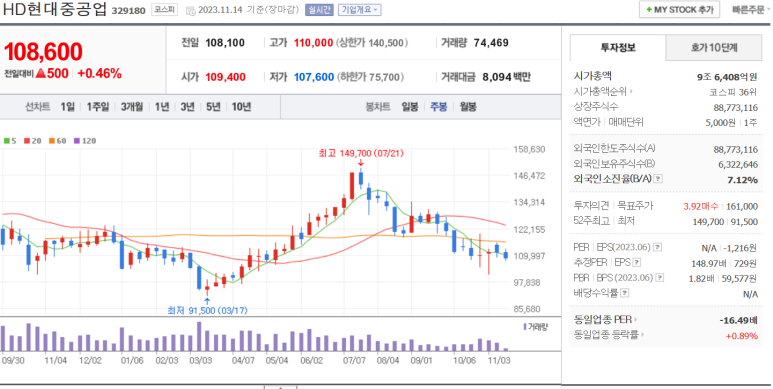Viewport: 773px width, 389px height.
Task: Click the calendar icon next to 2023.11.14
Action: (x=190, y=10)
